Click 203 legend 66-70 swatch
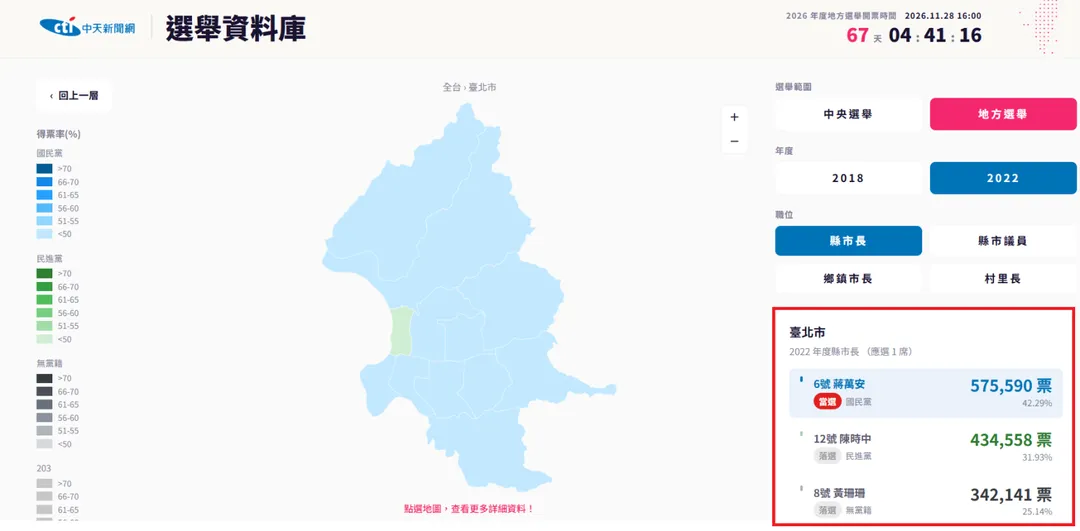This screenshot has width=1080, height=531. 45,497
